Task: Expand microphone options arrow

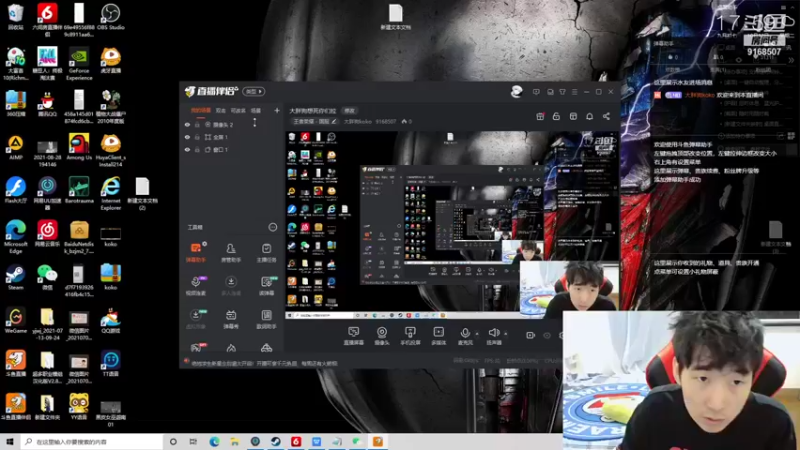Action: (x=477, y=334)
